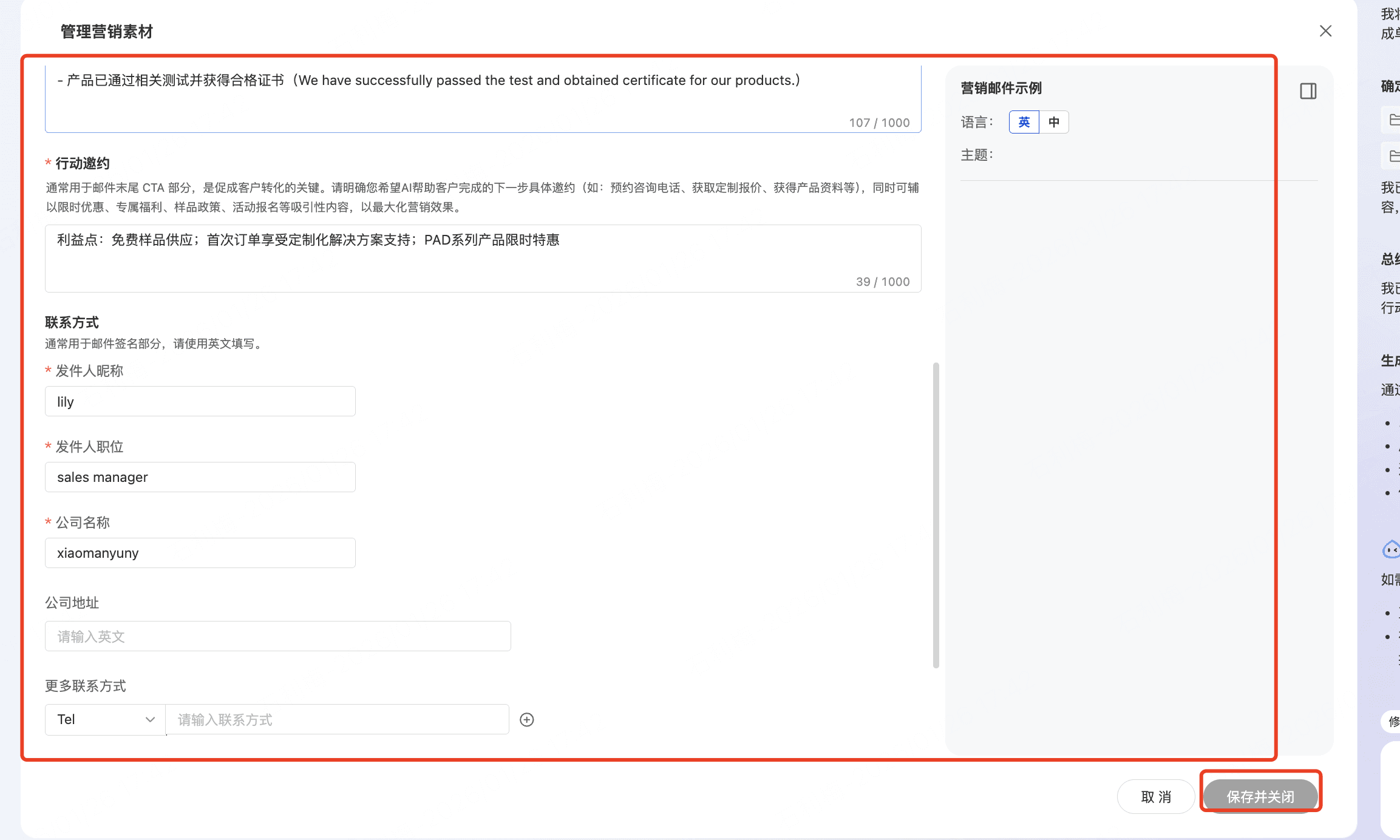Viewport: 1400px width, 840px height.
Task: Focus the 公司地址 input field
Action: click(277, 636)
